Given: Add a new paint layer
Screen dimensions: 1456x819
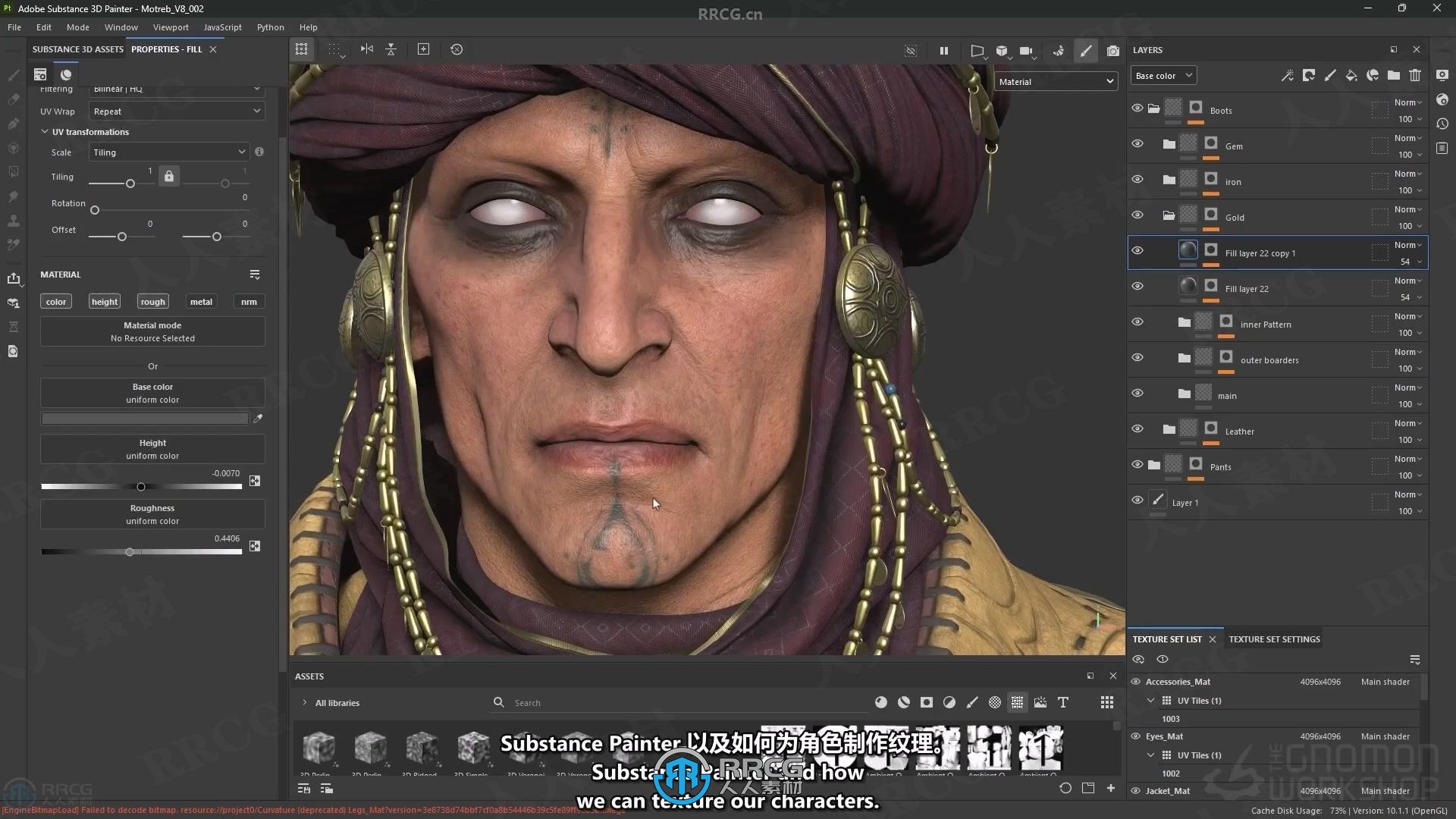Looking at the screenshot, I should (x=1330, y=75).
